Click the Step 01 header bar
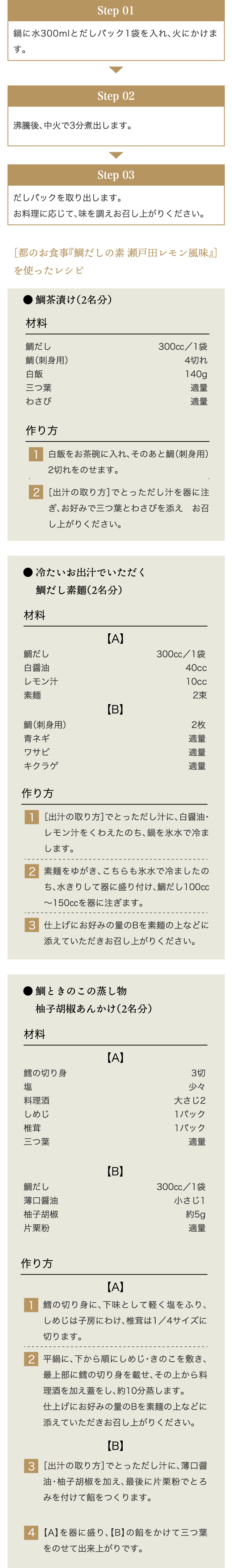Viewport: 232px width, 1568px height. (x=116, y=10)
